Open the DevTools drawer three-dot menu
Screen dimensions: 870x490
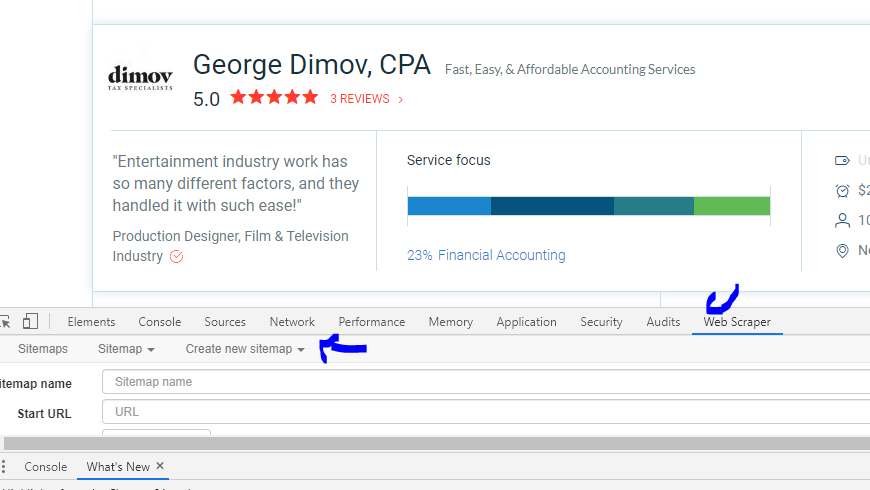(3, 467)
